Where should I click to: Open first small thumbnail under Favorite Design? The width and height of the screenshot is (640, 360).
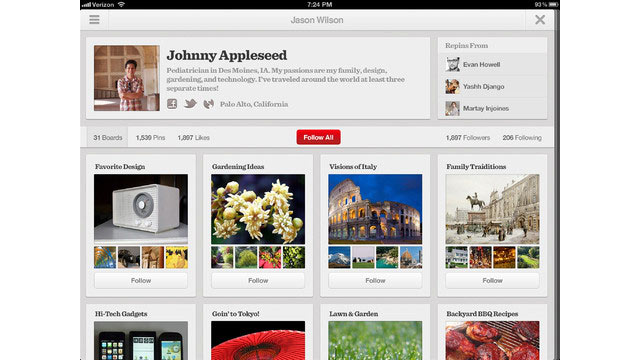pos(105,257)
